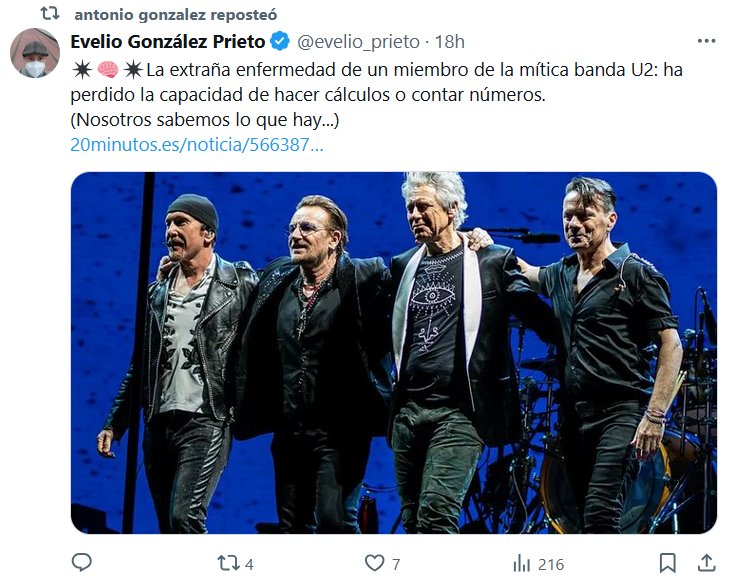Click the repost count showing 4
732x580 pixels.
249,565
